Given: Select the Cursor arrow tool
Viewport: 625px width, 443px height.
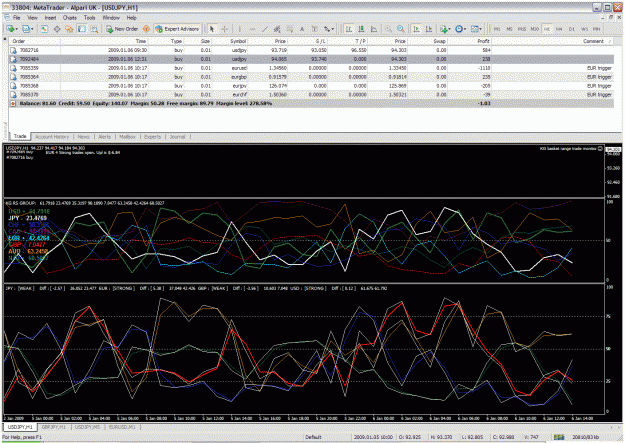Looking at the screenshot, I should pyautogui.click(x=212, y=29).
